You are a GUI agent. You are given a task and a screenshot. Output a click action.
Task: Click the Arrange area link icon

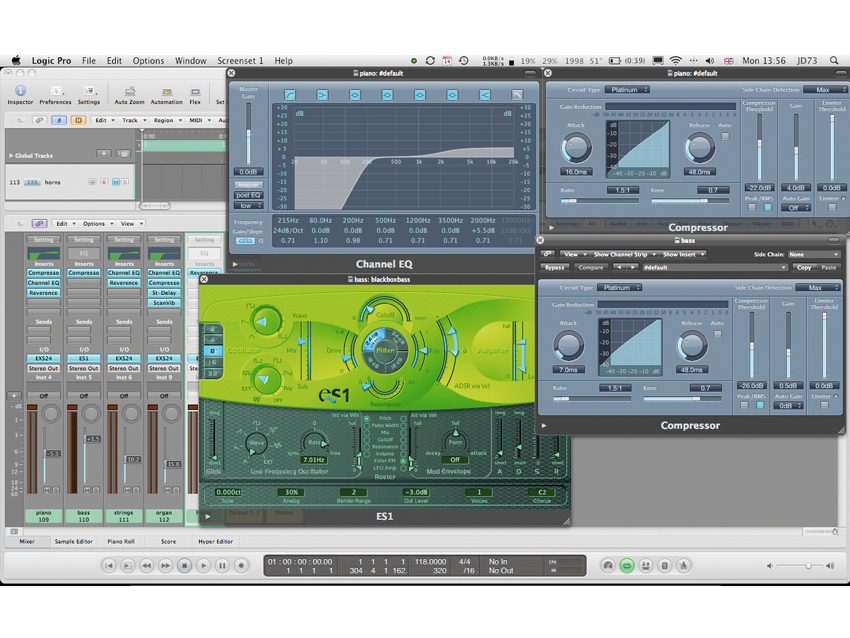click(x=38, y=120)
